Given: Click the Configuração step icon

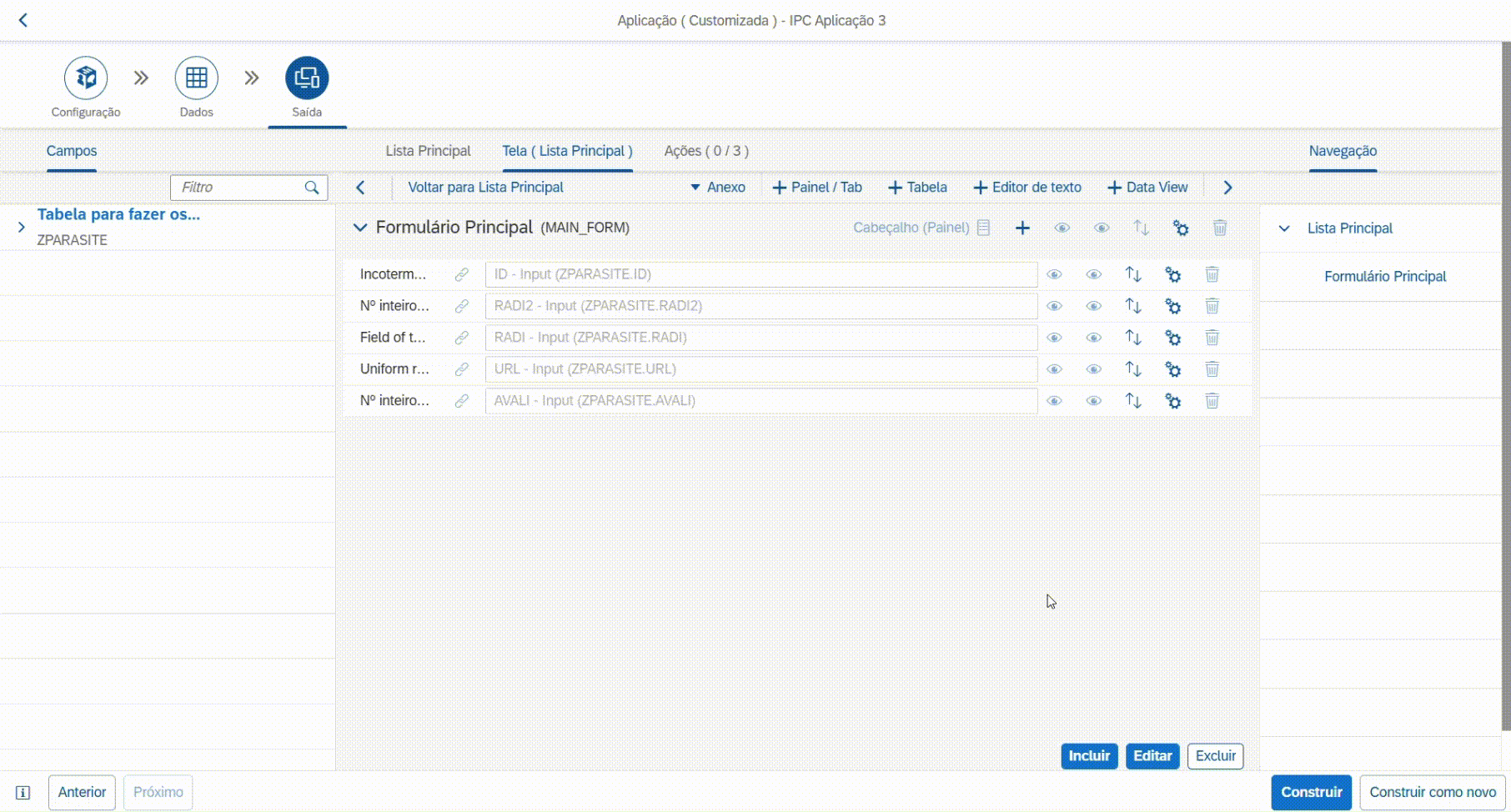Looking at the screenshot, I should tap(86, 78).
